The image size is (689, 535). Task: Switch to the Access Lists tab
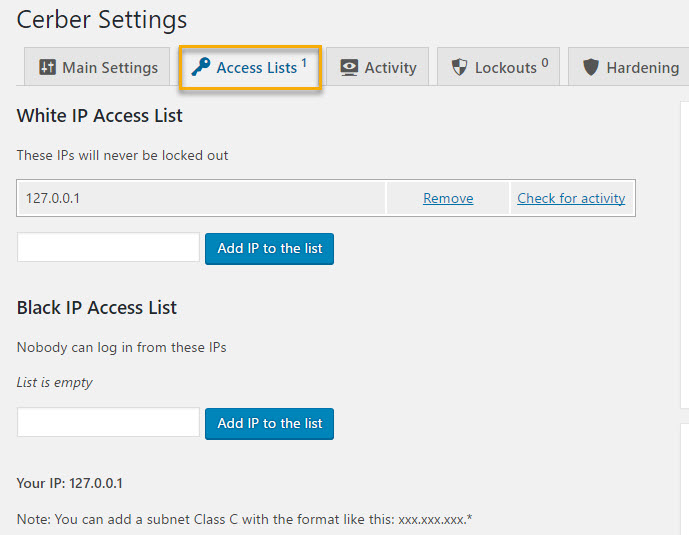pyautogui.click(x=250, y=67)
